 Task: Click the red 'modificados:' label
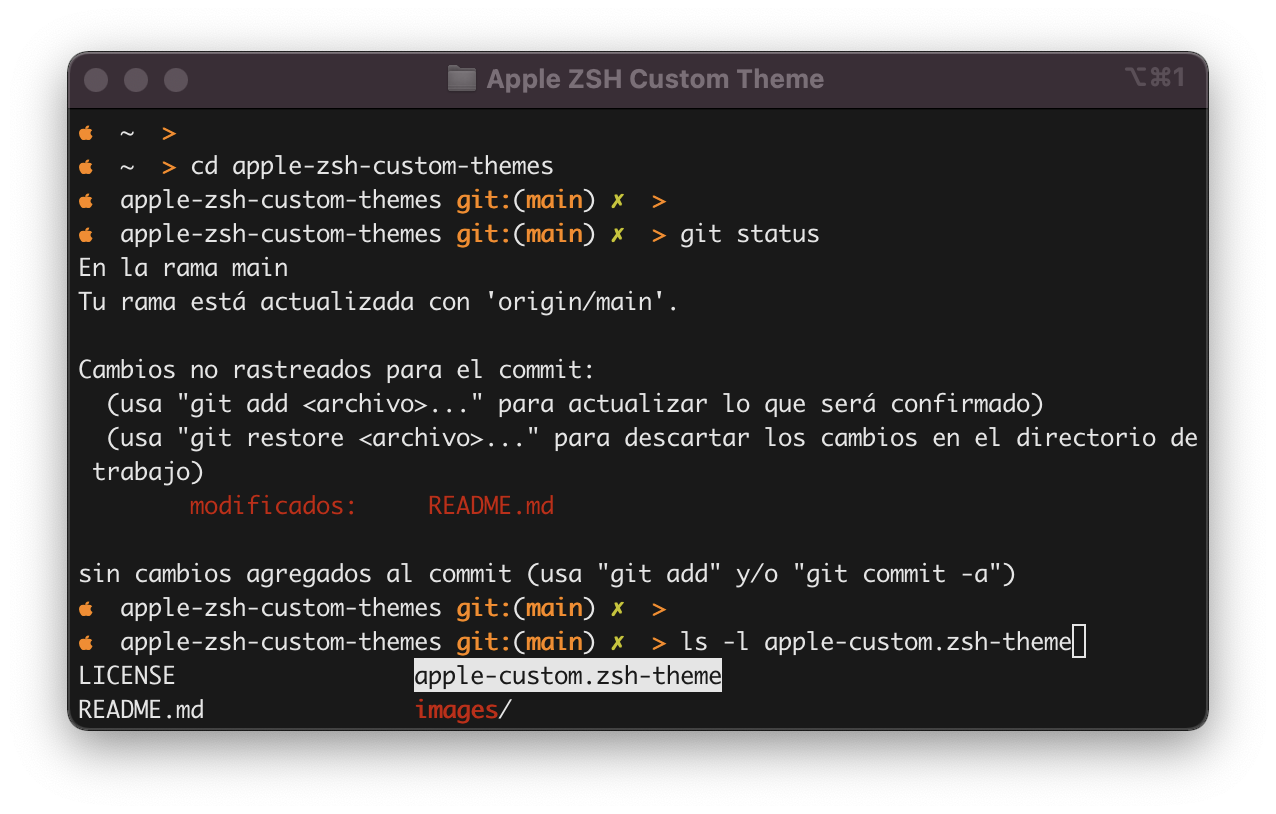tap(273, 506)
